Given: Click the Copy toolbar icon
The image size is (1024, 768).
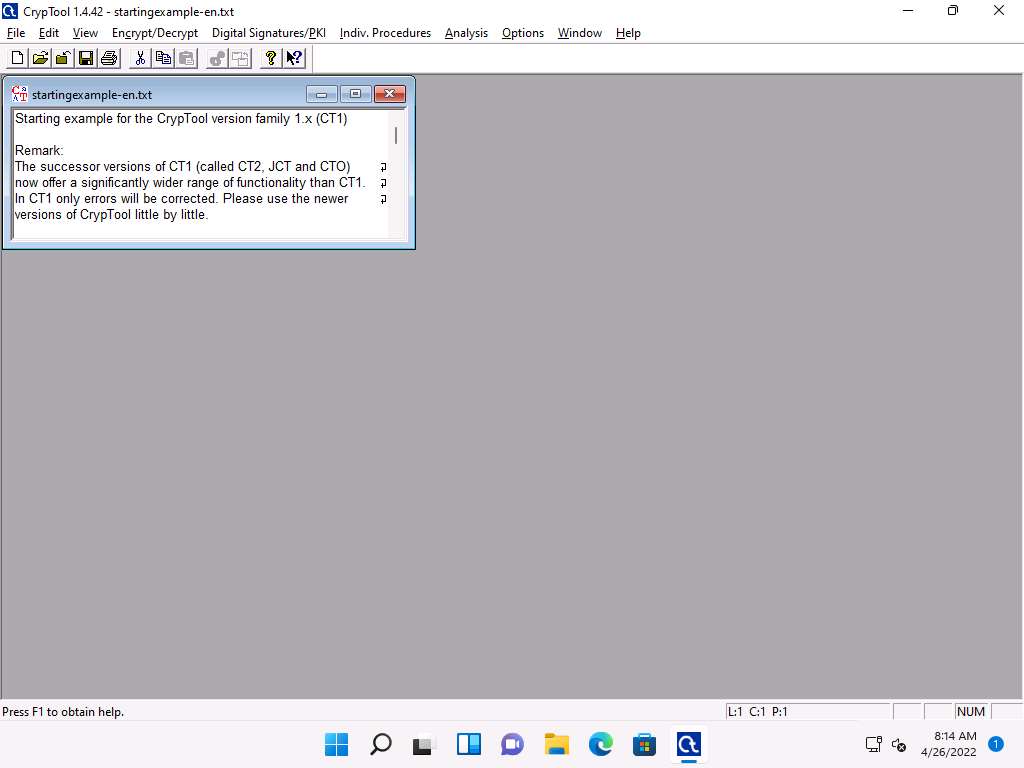Looking at the screenshot, I should pos(163,58).
